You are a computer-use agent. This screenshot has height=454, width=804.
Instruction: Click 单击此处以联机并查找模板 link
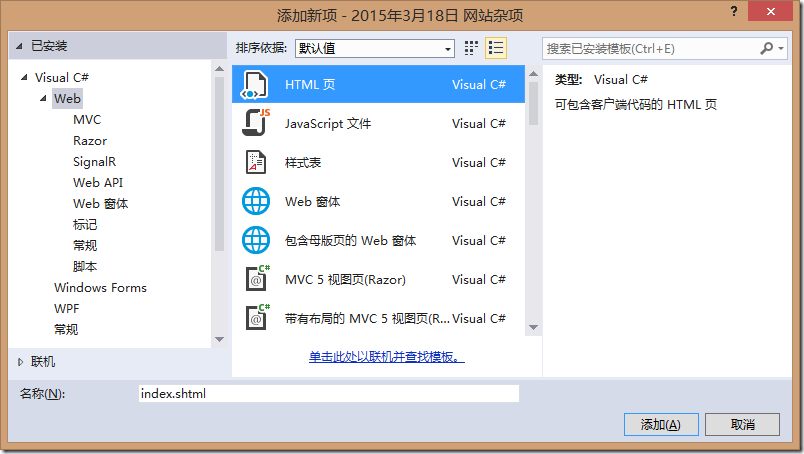[x=387, y=357]
